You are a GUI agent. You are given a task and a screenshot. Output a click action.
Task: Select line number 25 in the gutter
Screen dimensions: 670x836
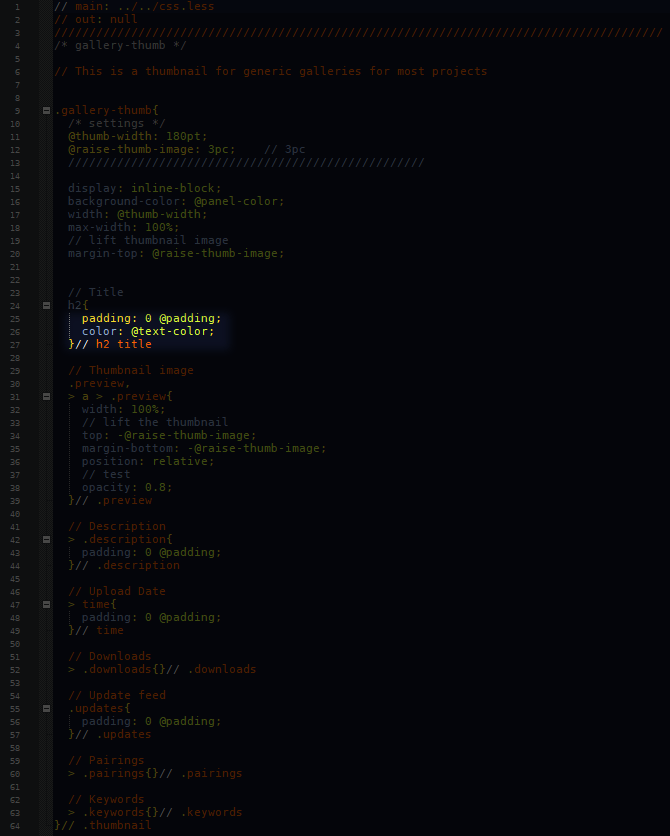point(17,319)
